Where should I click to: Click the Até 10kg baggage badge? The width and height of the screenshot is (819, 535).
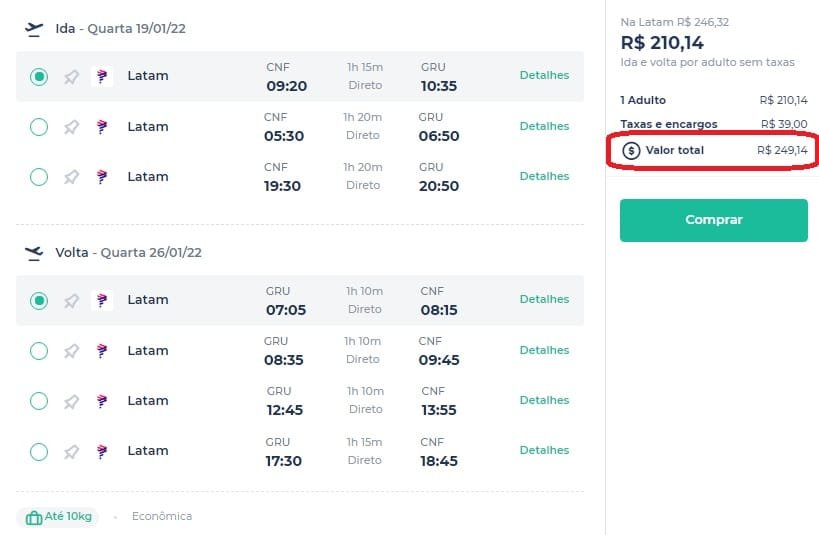coord(57,517)
